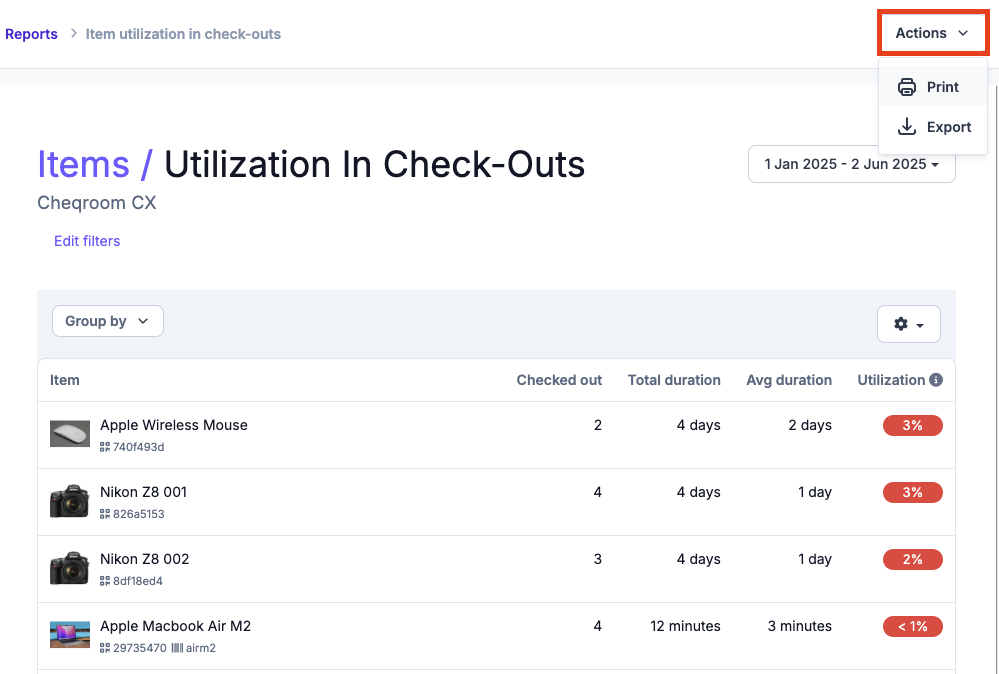Click the Utilization info icon
Viewport: 999px width, 674px height.
(936, 380)
